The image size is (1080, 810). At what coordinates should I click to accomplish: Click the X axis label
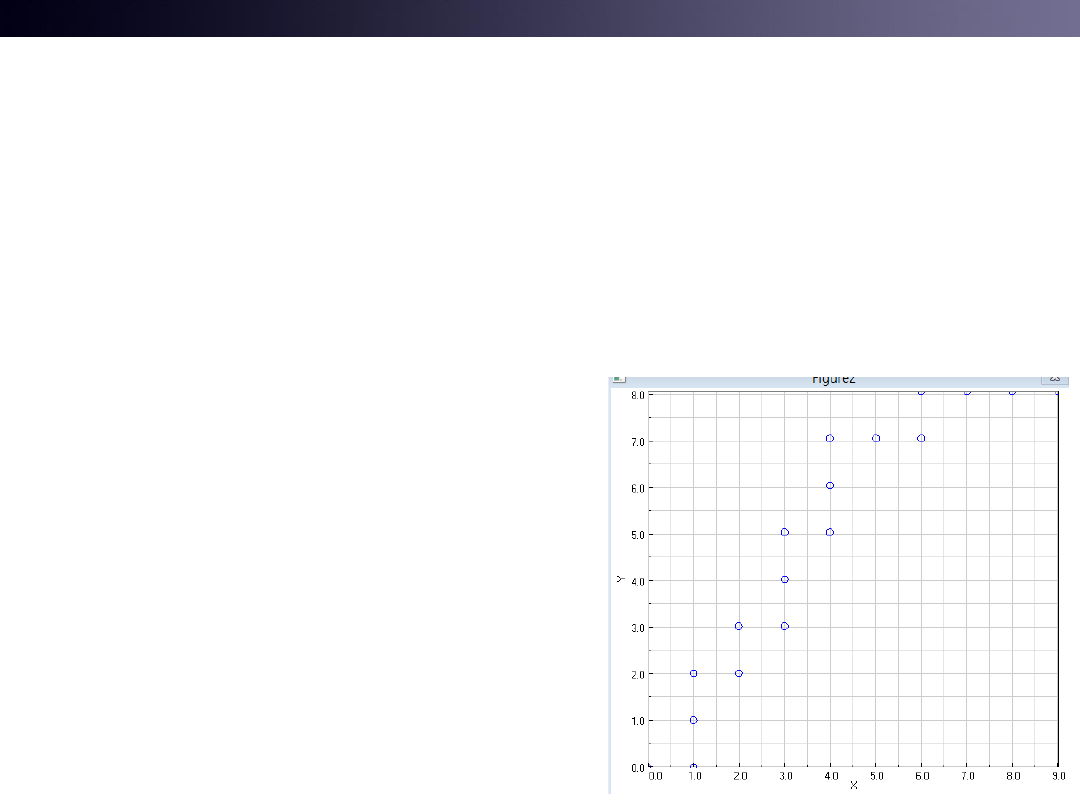[x=853, y=785]
